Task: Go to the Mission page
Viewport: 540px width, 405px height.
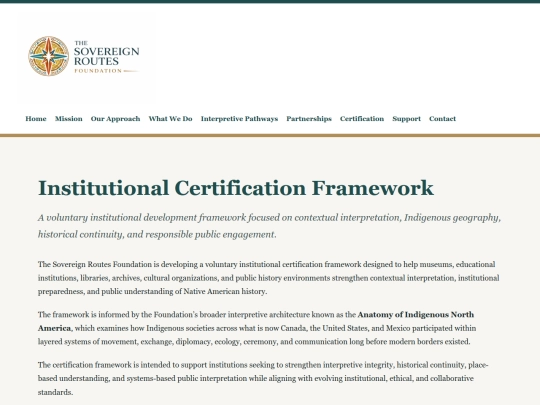Action: point(69,119)
